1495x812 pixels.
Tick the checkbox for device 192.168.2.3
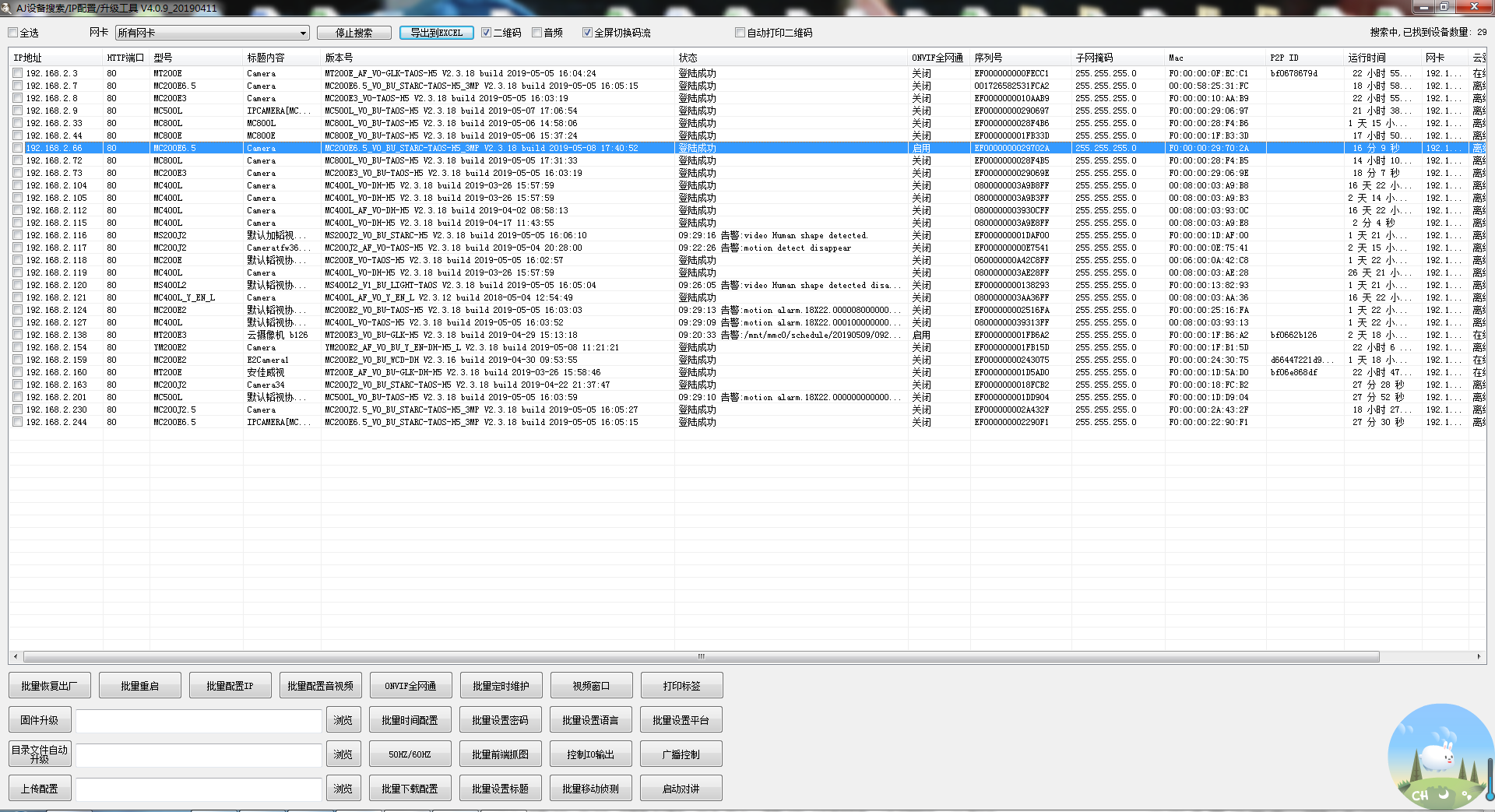click(17, 73)
